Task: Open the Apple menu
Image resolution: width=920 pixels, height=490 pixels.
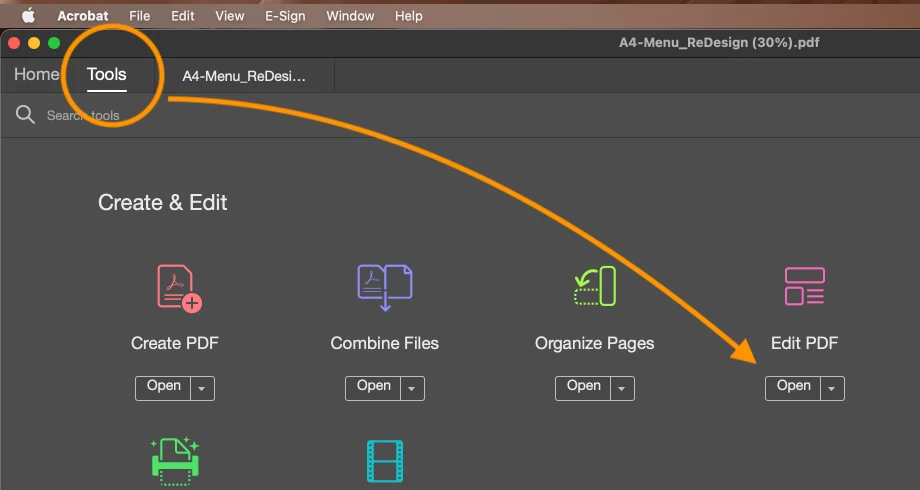Action: pyautogui.click(x=28, y=16)
